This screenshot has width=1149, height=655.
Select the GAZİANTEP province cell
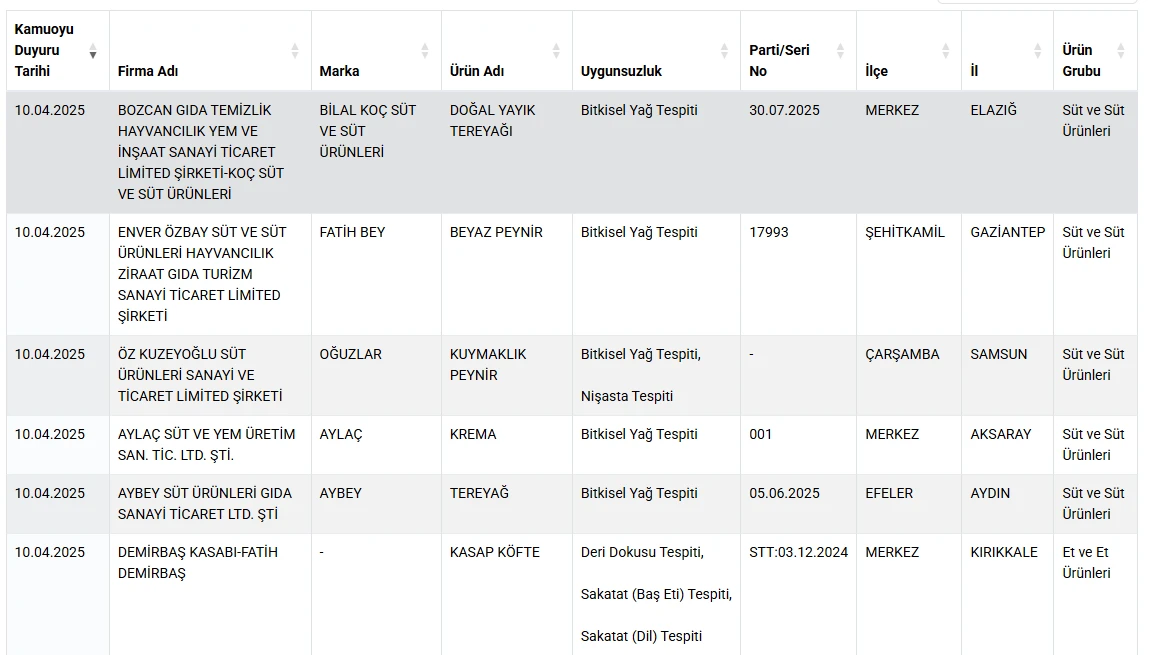[1008, 274]
